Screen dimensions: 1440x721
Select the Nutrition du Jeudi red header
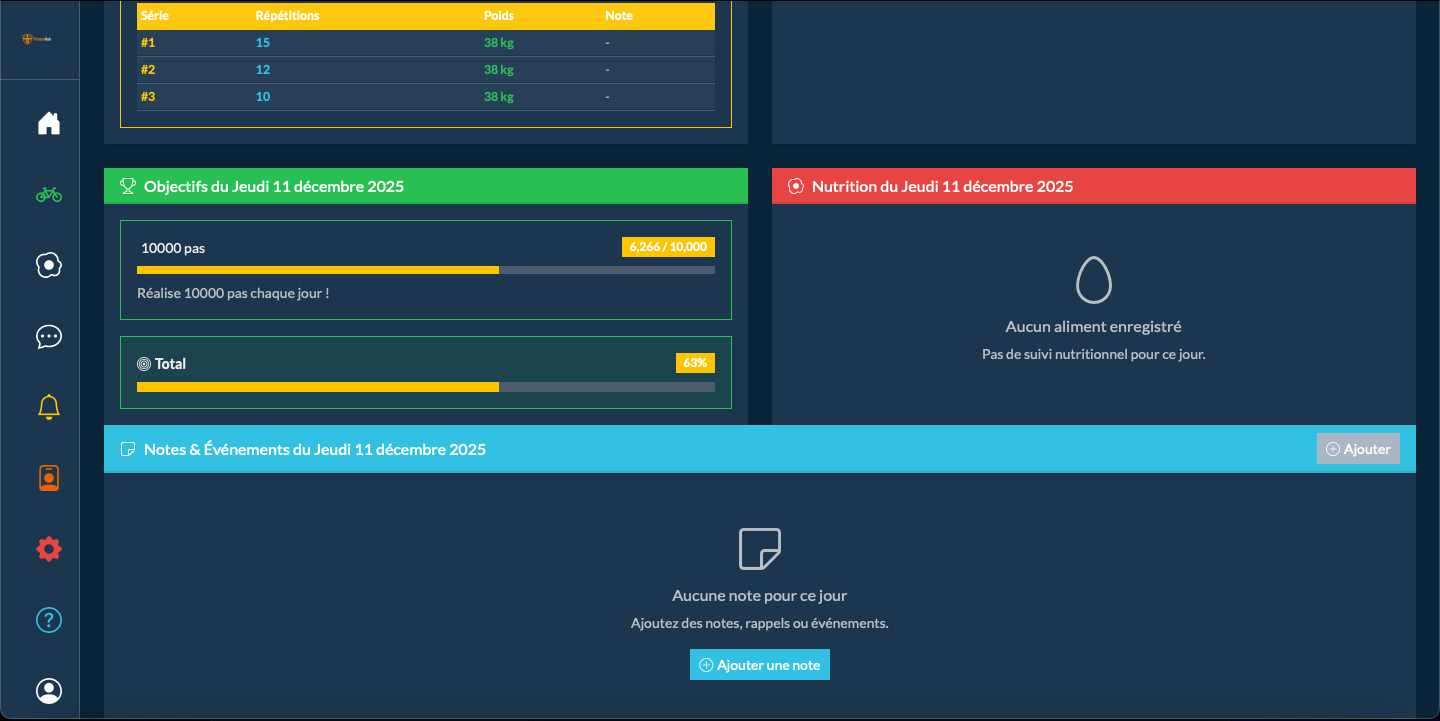click(1093, 186)
